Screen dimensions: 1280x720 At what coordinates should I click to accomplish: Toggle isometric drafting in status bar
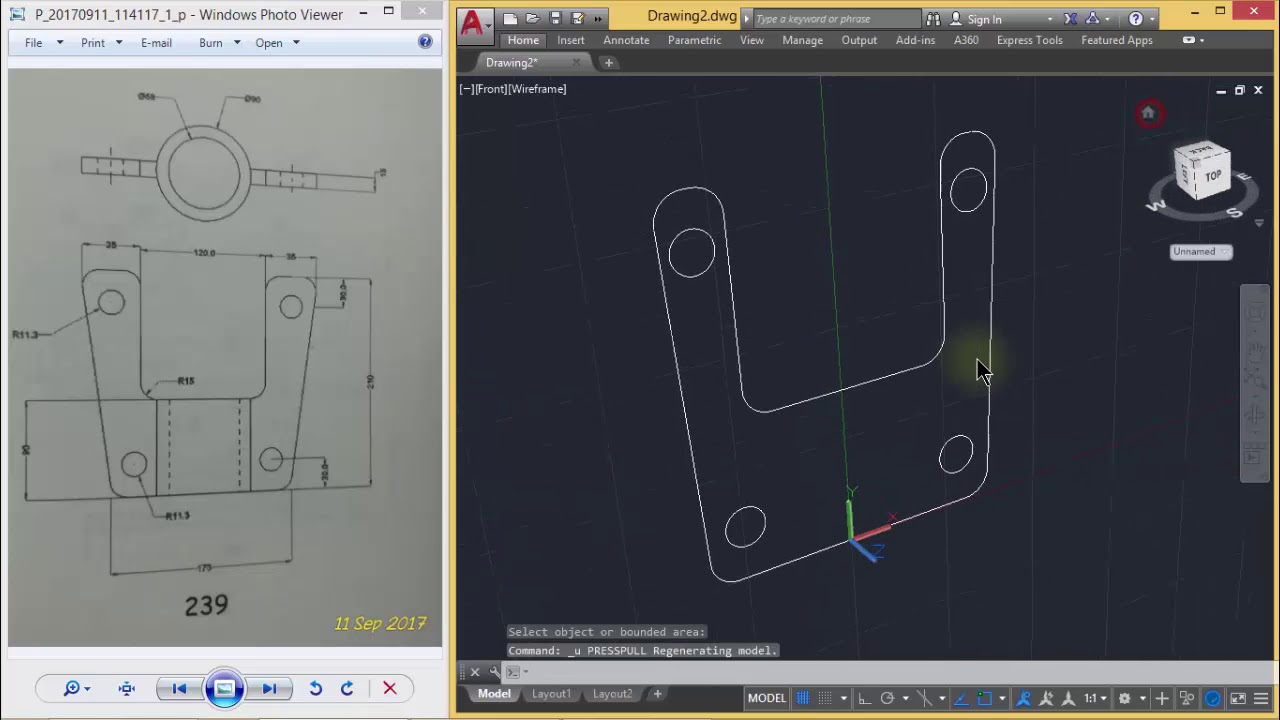point(924,698)
